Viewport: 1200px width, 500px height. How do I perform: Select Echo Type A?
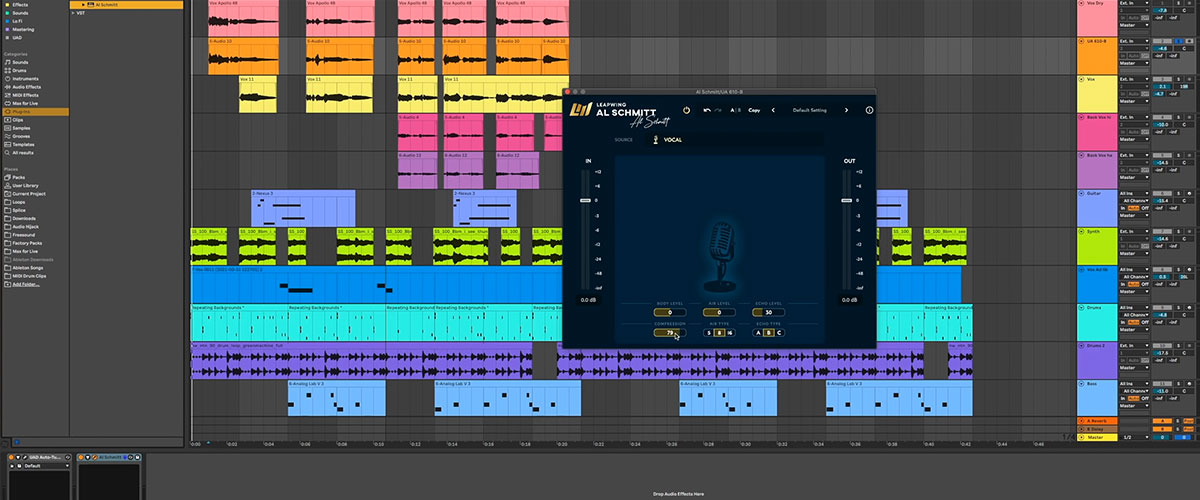pyautogui.click(x=758, y=332)
